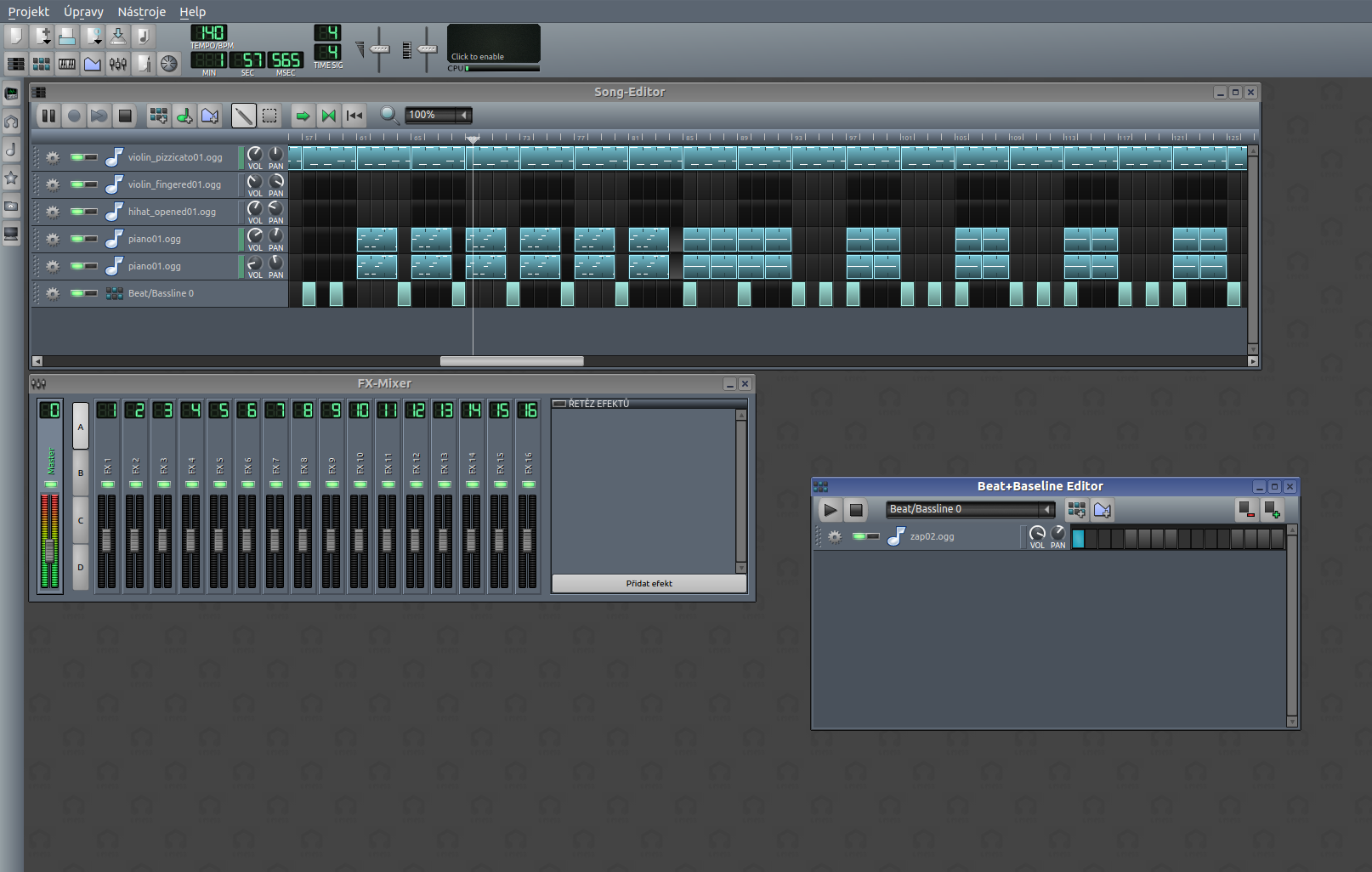Add sample track in Song-Editor toolbar
The width and height of the screenshot is (1372, 872).
[x=184, y=116]
